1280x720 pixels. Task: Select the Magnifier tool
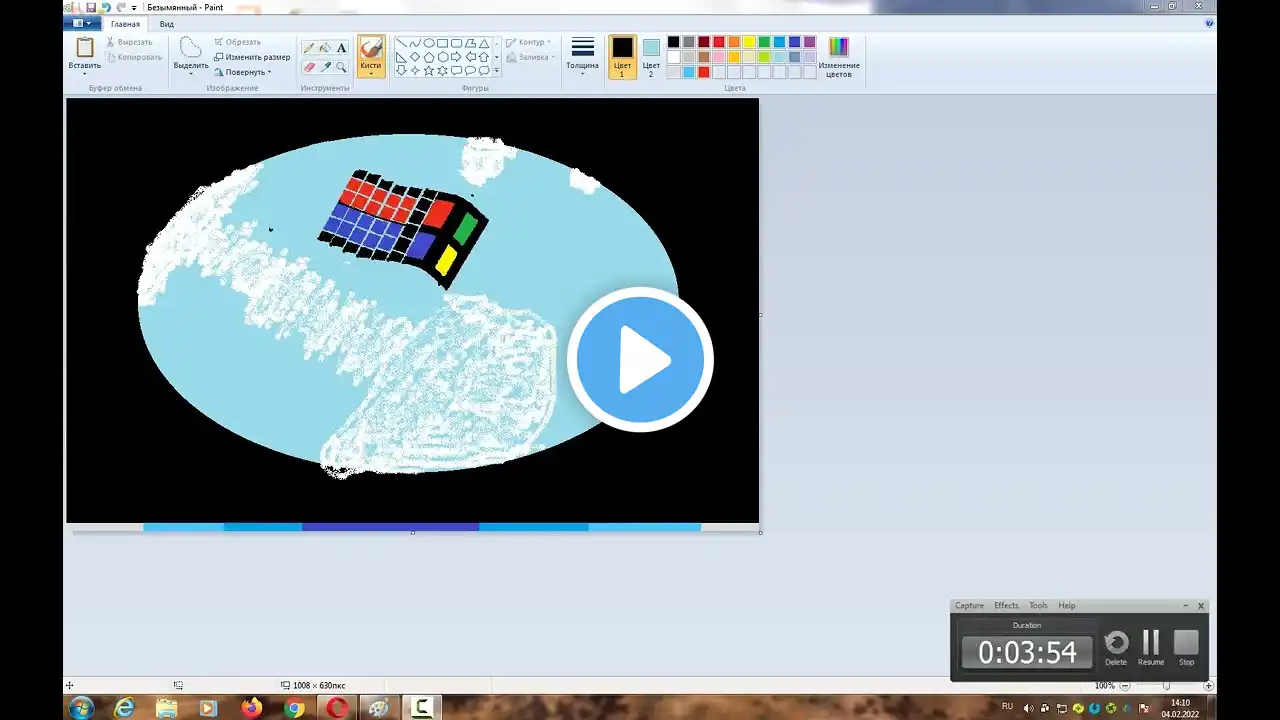point(341,67)
